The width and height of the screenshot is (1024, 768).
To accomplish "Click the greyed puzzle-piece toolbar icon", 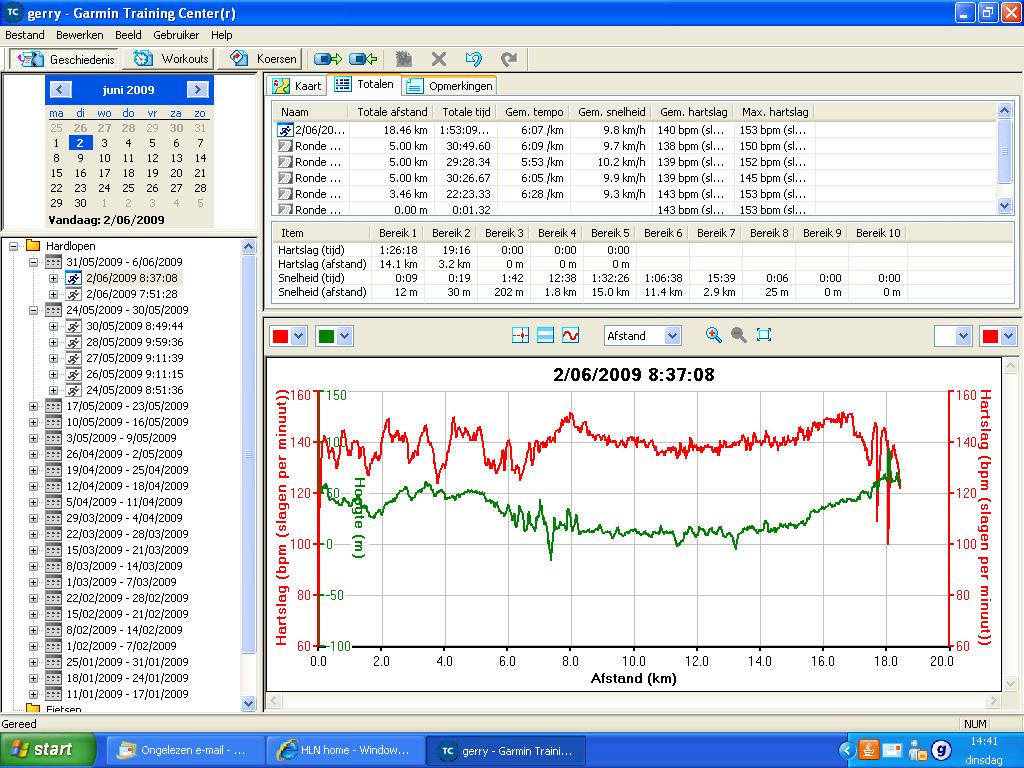I will point(404,59).
